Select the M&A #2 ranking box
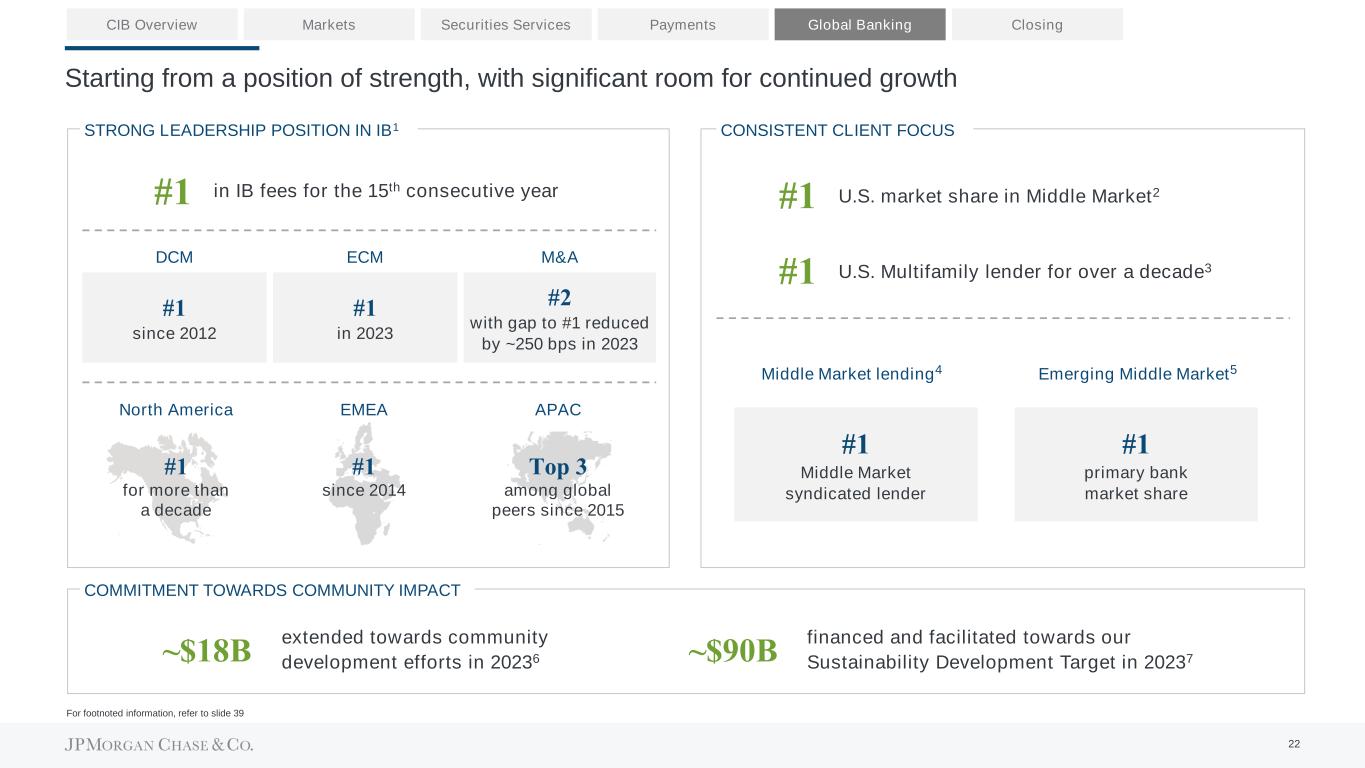Image resolution: width=1365 pixels, height=768 pixels. pyautogui.click(x=559, y=318)
